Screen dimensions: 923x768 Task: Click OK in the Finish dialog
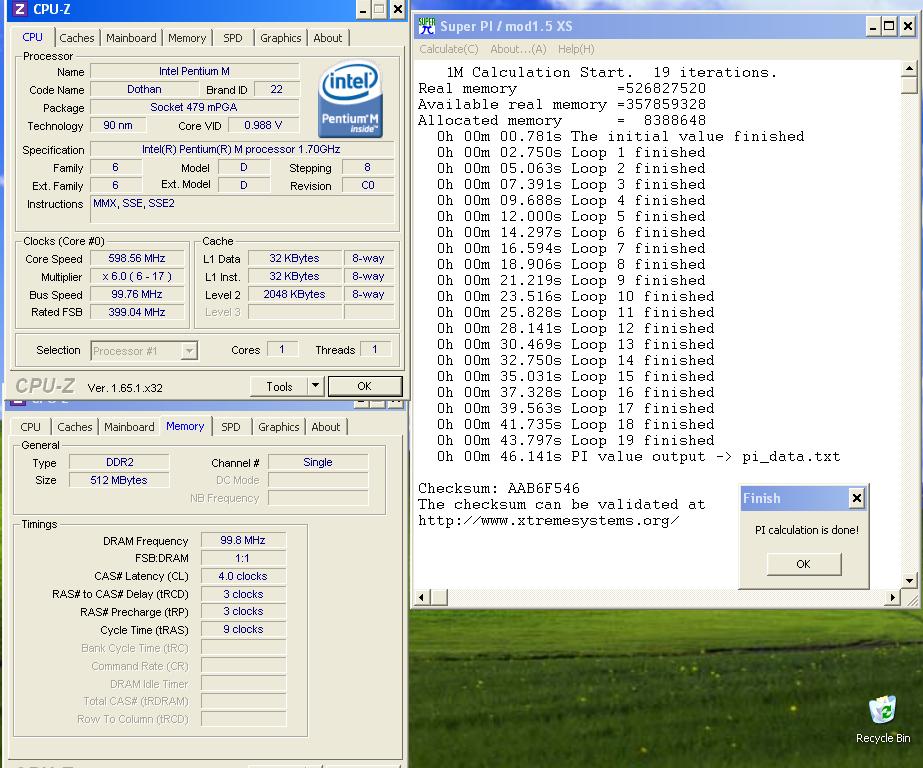coord(804,564)
